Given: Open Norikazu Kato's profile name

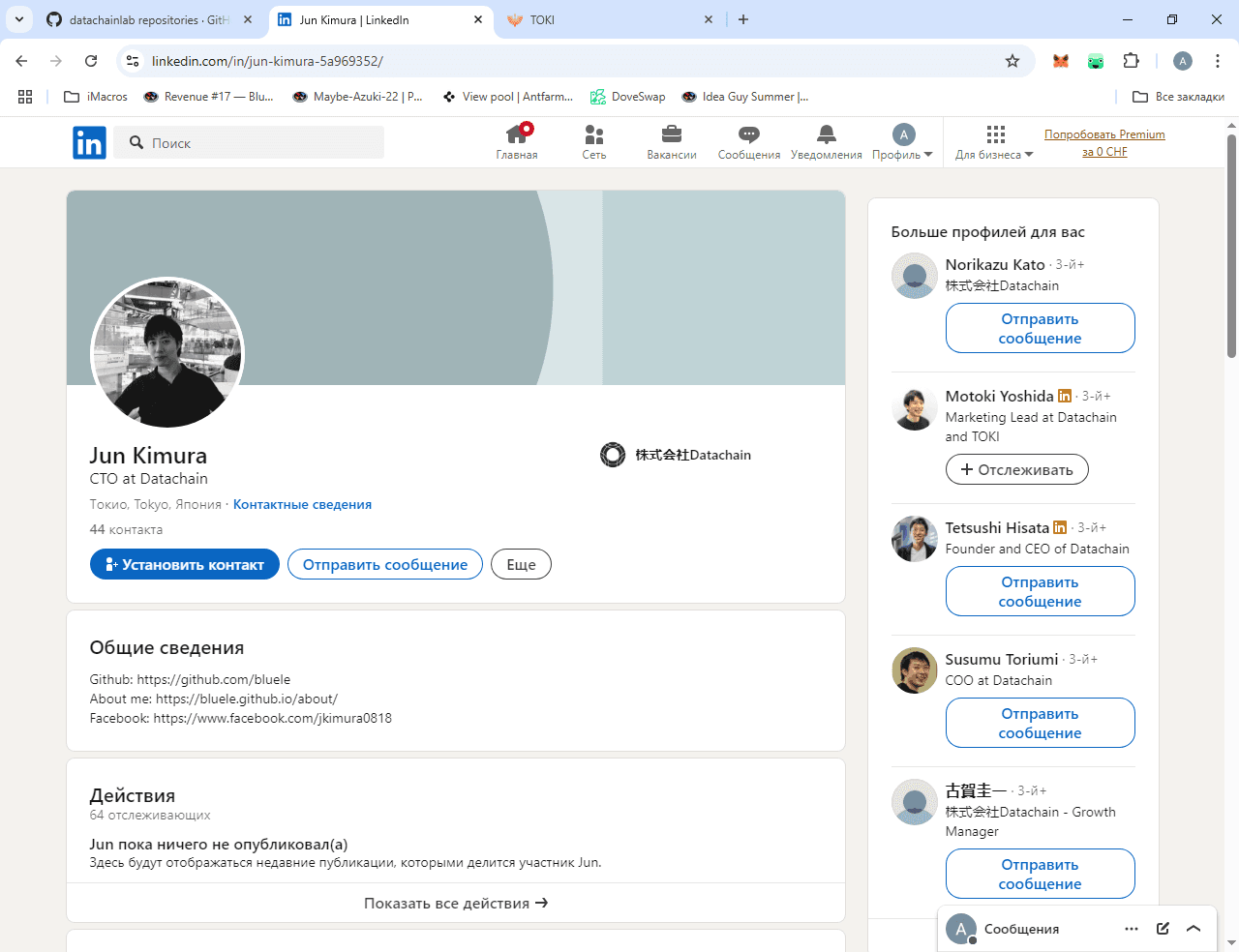Looking at the screenshot, I should pos(995,264).
